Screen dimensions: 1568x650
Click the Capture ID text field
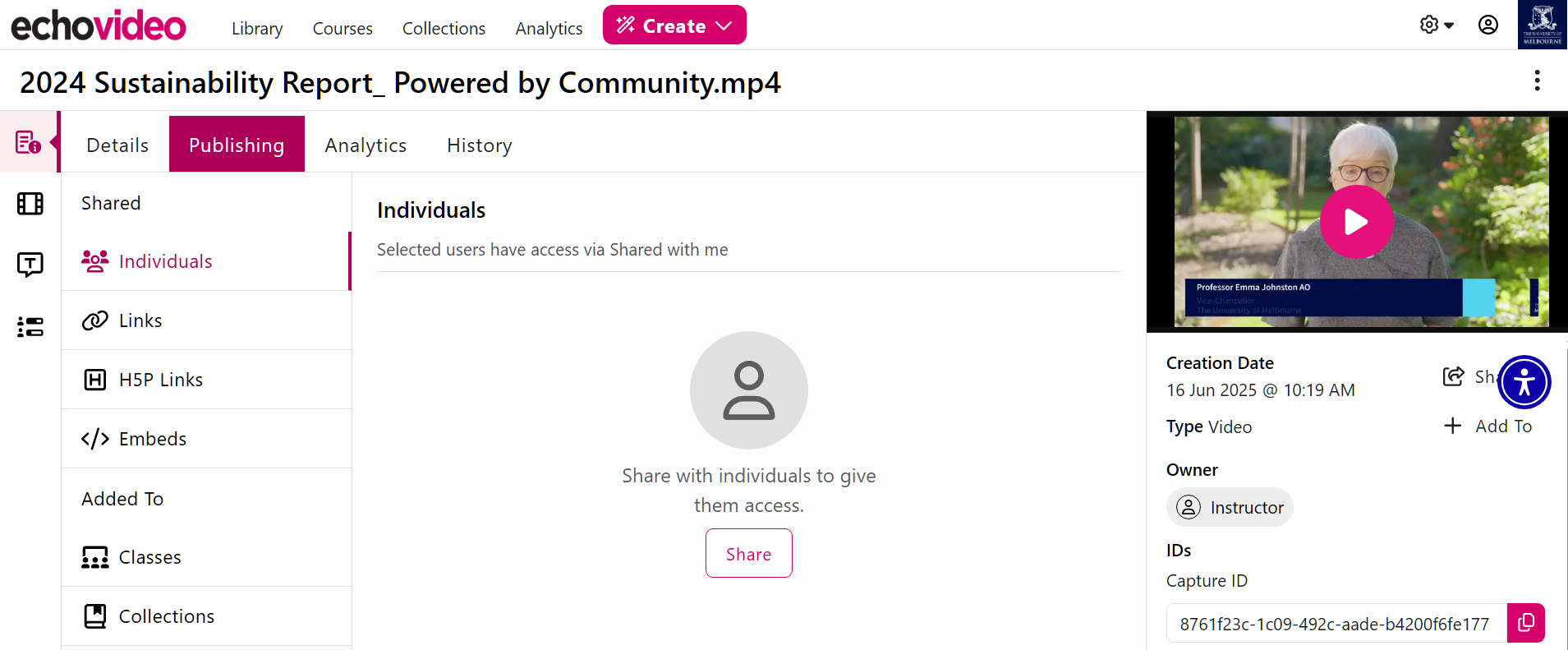(1336, 623)
